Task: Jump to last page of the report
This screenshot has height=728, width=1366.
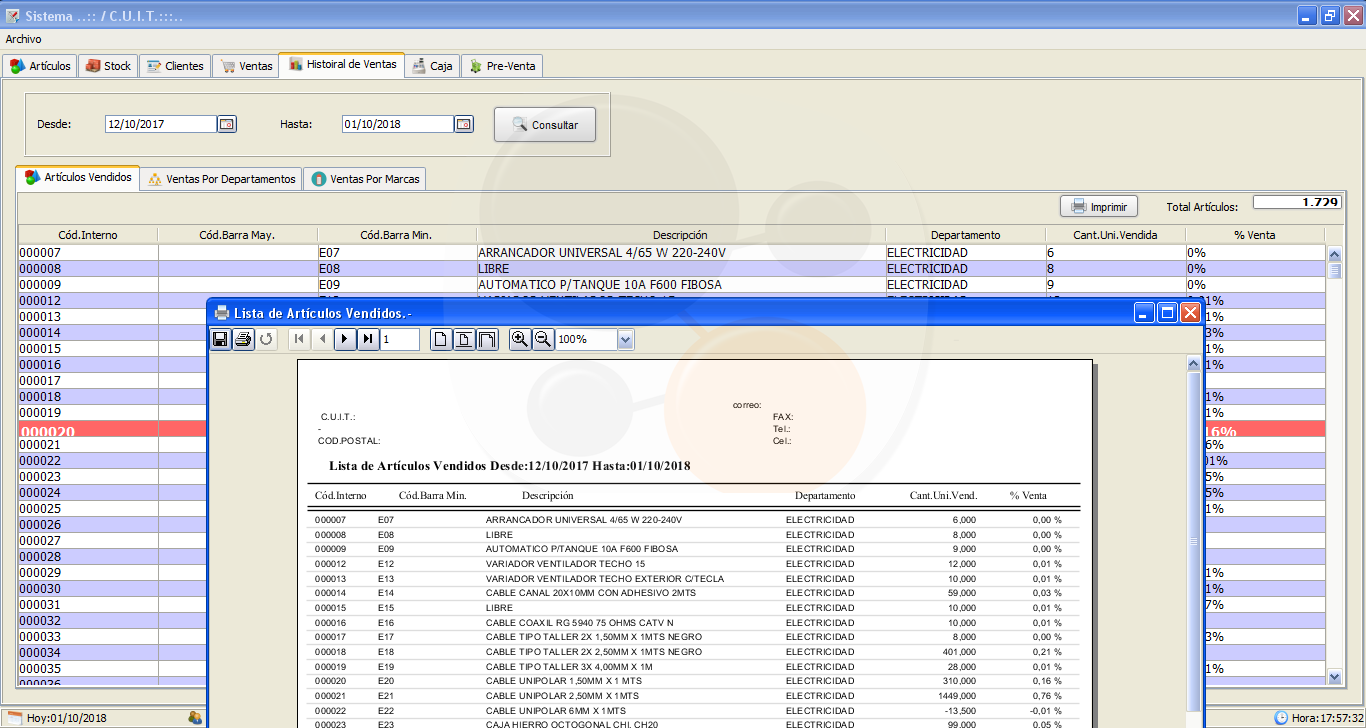Action: (x=368, y=340)
